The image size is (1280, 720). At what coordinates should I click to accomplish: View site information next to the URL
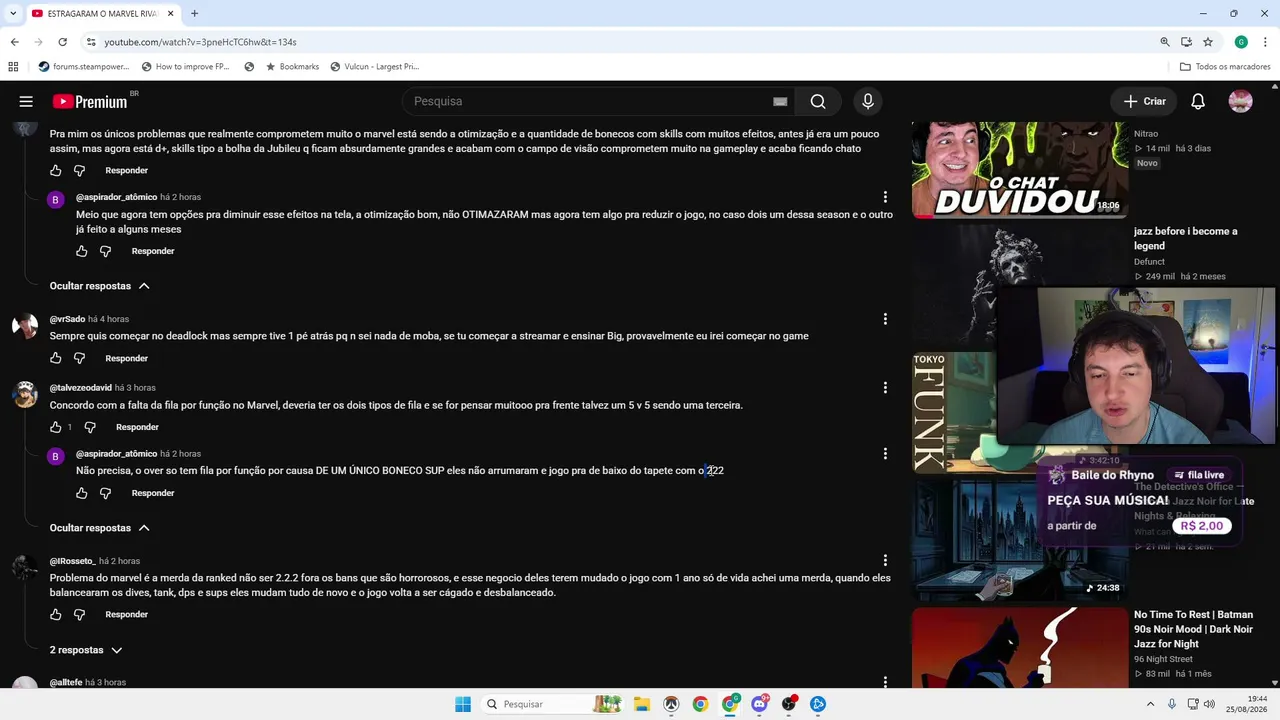point(90,42)
